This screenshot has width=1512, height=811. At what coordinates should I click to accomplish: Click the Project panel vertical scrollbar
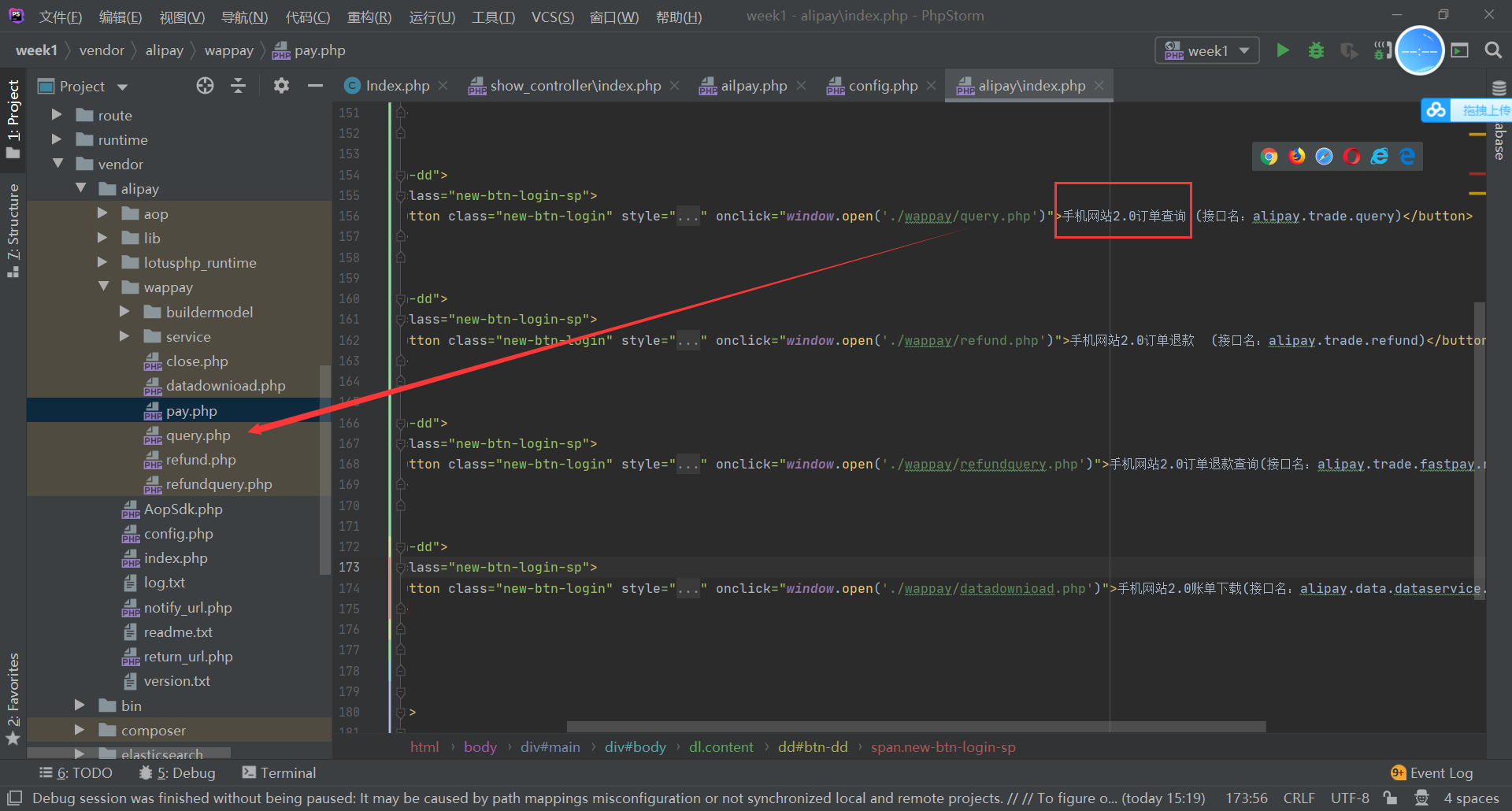point(324,470)
